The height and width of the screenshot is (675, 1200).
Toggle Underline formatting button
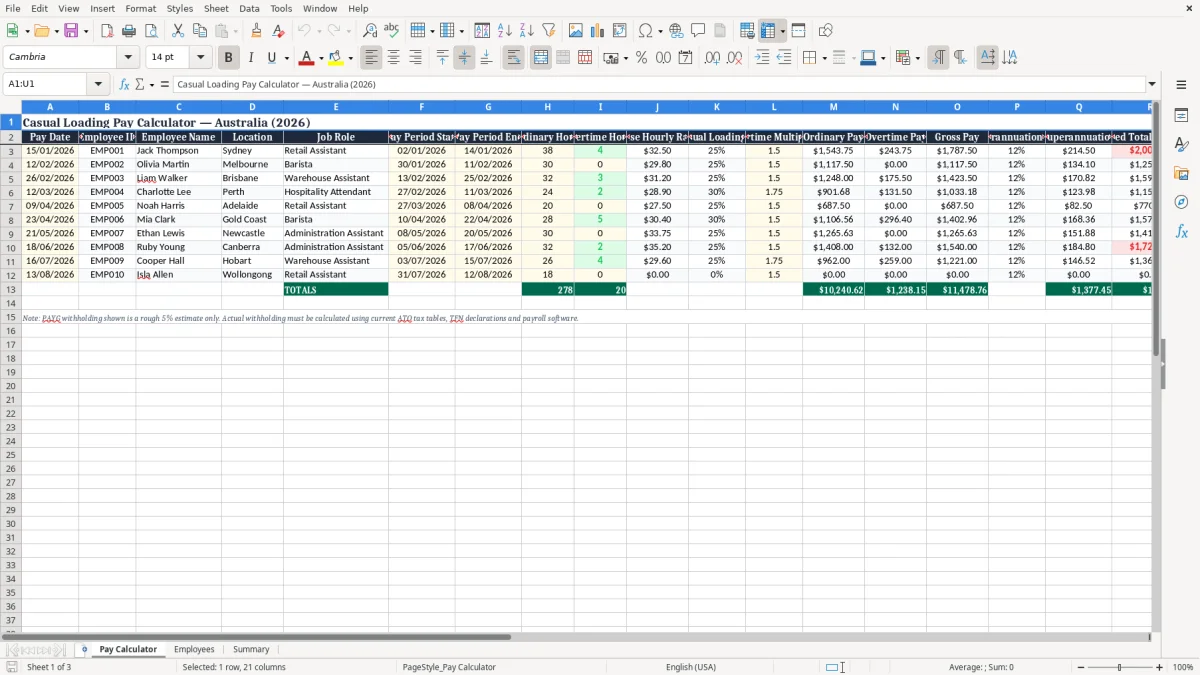[271, 58]
